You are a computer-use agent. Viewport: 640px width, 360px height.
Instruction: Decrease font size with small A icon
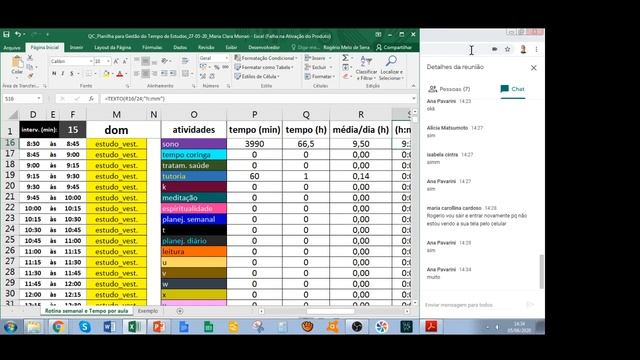pos(125,61)
